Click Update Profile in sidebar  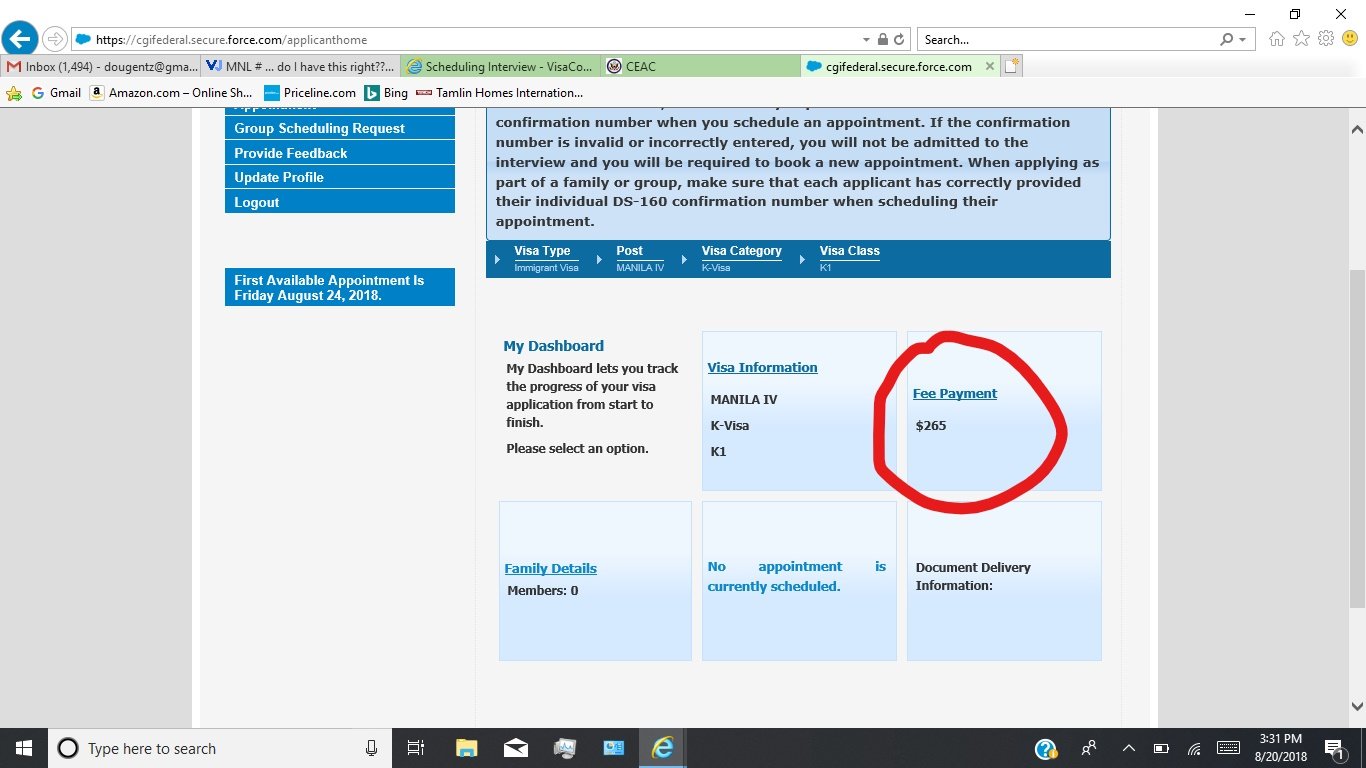pos(339,177)
